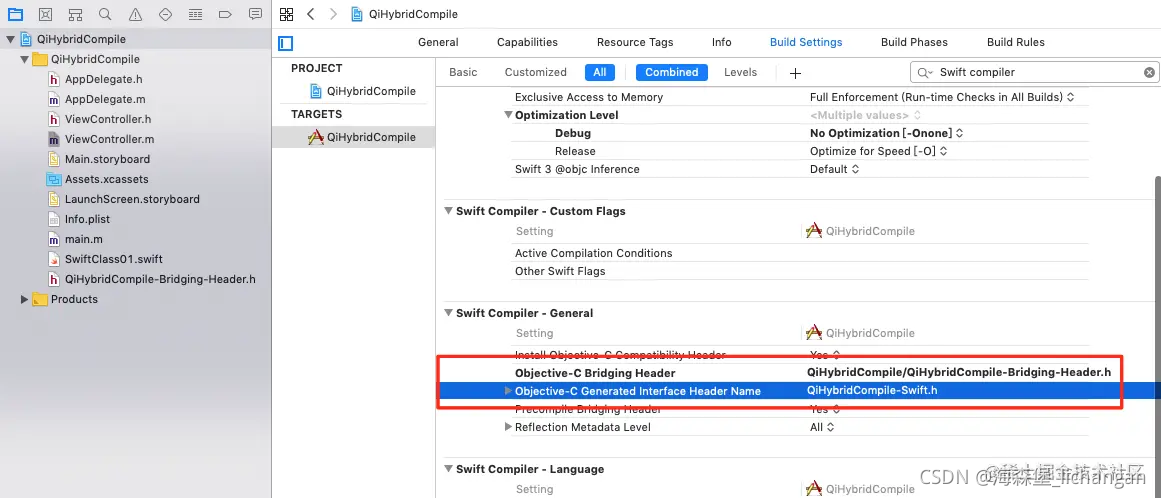Open Install Objective-C Compatibility Header Yes dropdown

[x=825, y=355]
